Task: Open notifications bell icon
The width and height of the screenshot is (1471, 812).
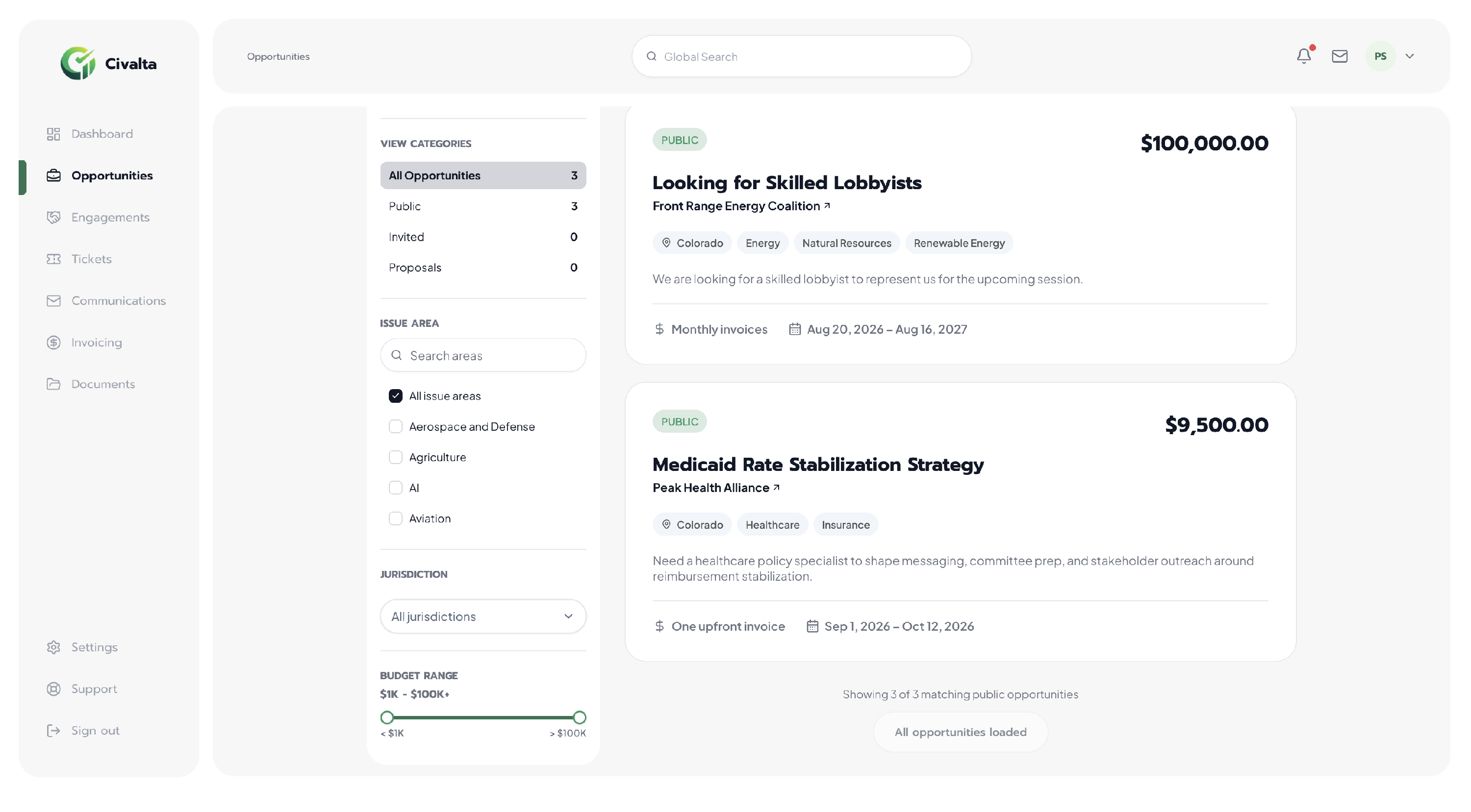Action: pos(1304,56)
